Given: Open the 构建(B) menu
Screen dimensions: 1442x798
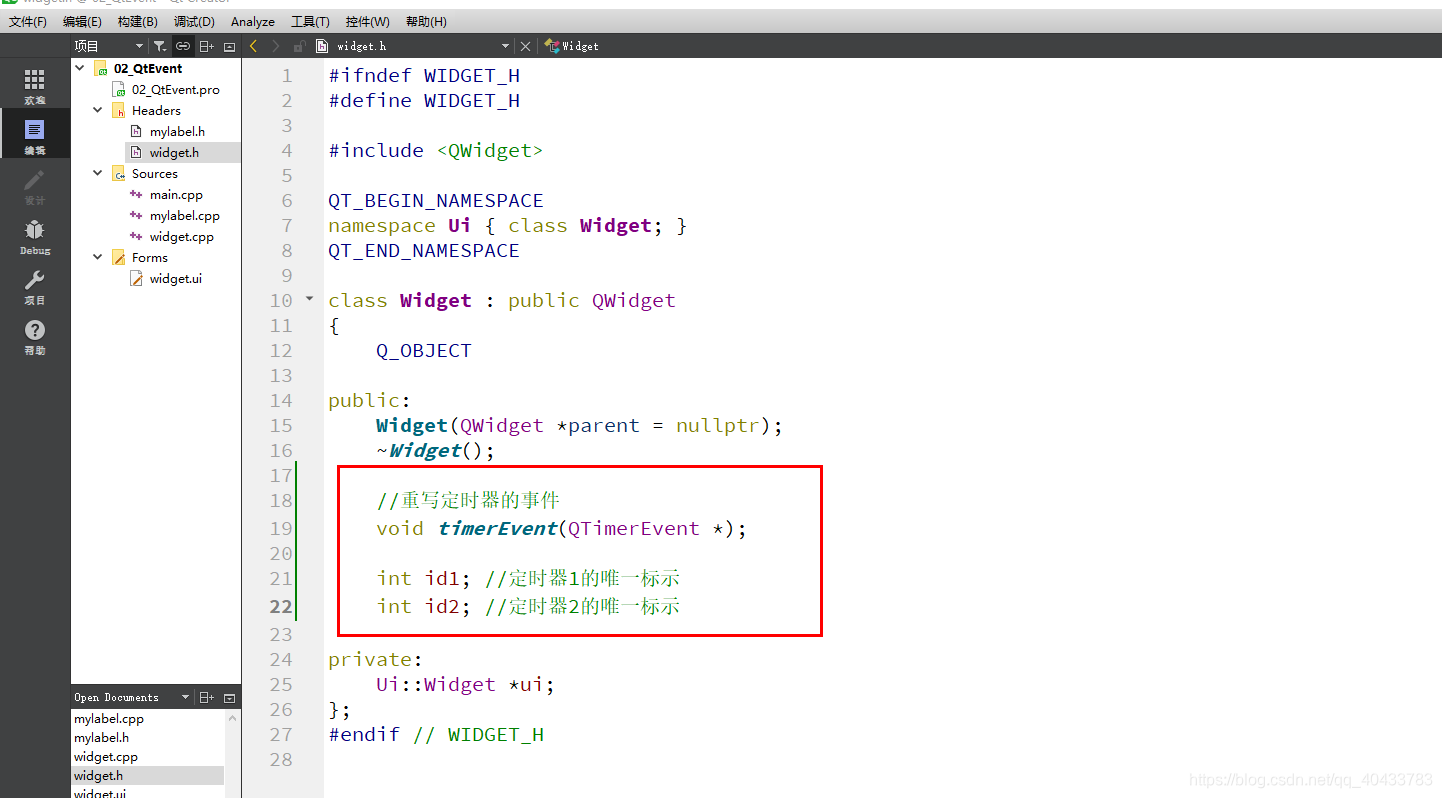Looking at the screenshot, I should point(137,21).
